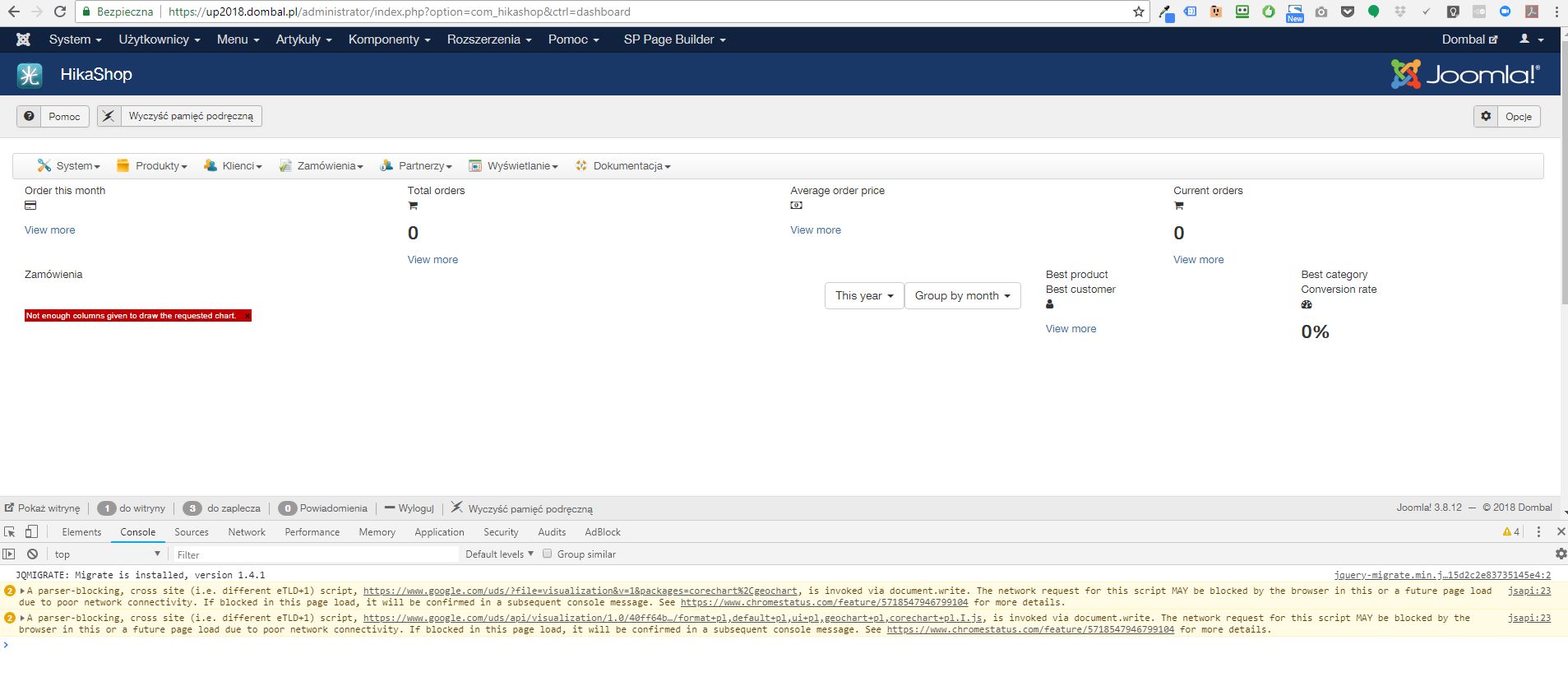
Task: Switch to the Memory tab
Action: coord(377,532)
